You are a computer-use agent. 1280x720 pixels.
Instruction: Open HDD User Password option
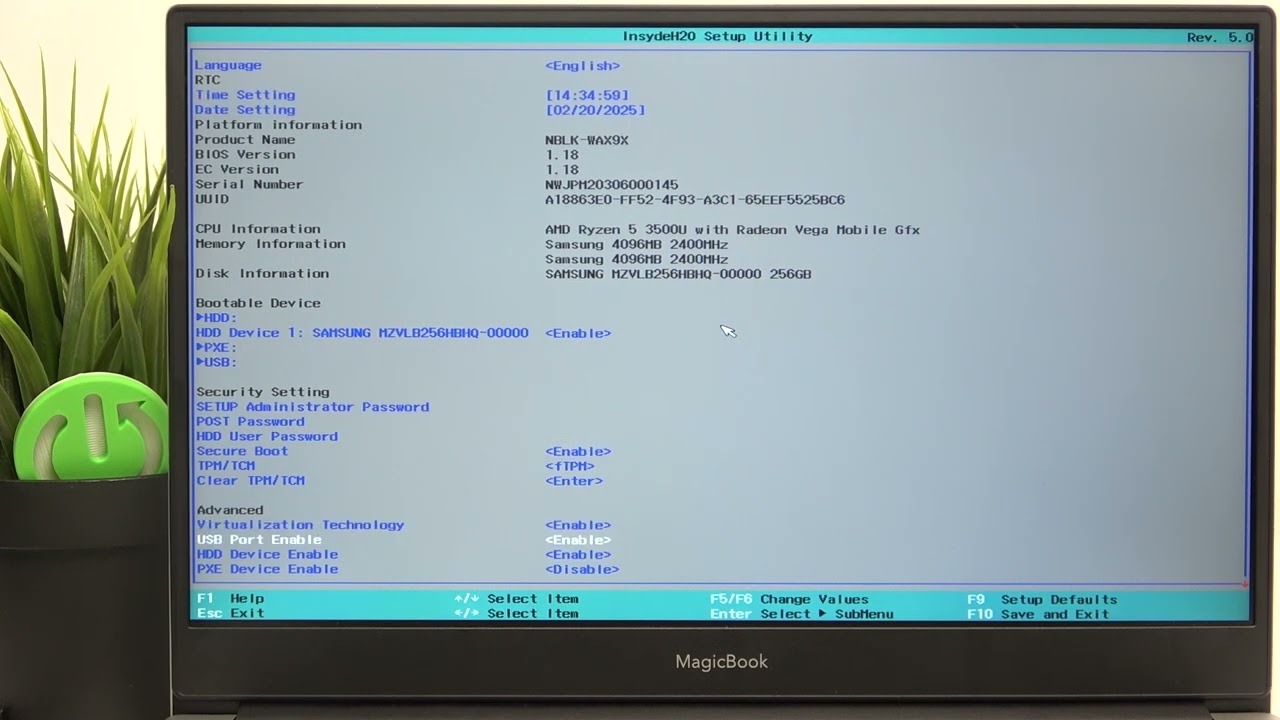pos(267,437)
